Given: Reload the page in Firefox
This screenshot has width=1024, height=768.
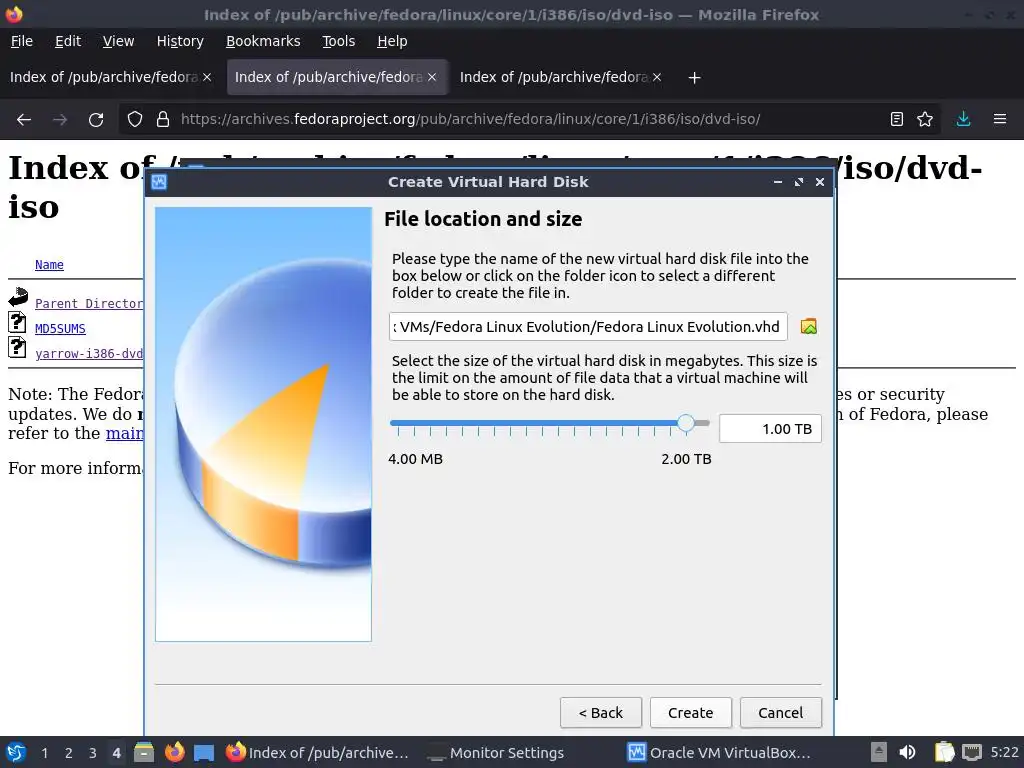Looking at the screenshot, I should click(x=96, y=120).
